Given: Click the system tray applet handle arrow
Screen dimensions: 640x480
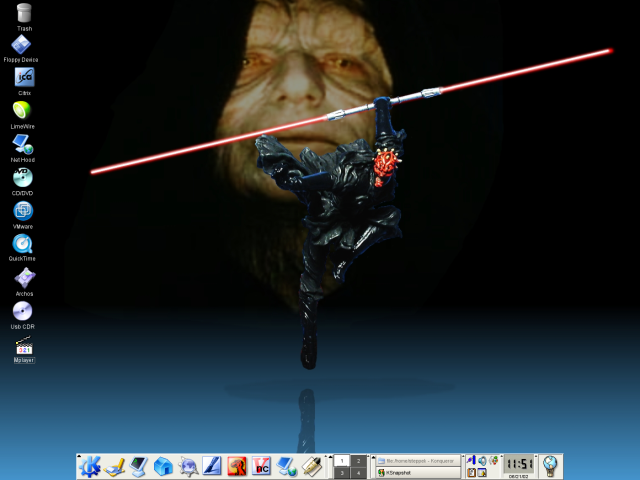Looking at the screenshot, I should 463,457.
